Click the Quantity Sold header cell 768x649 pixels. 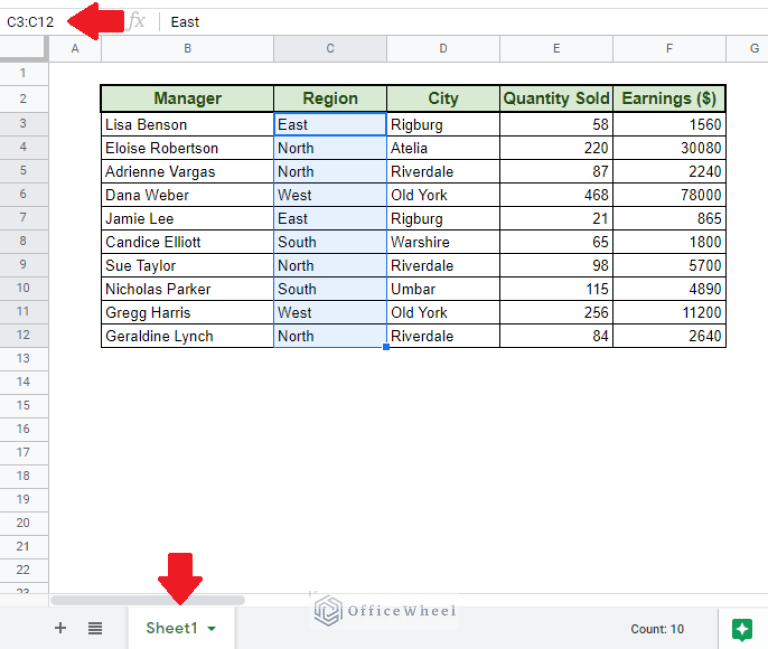tap(556, 98)
